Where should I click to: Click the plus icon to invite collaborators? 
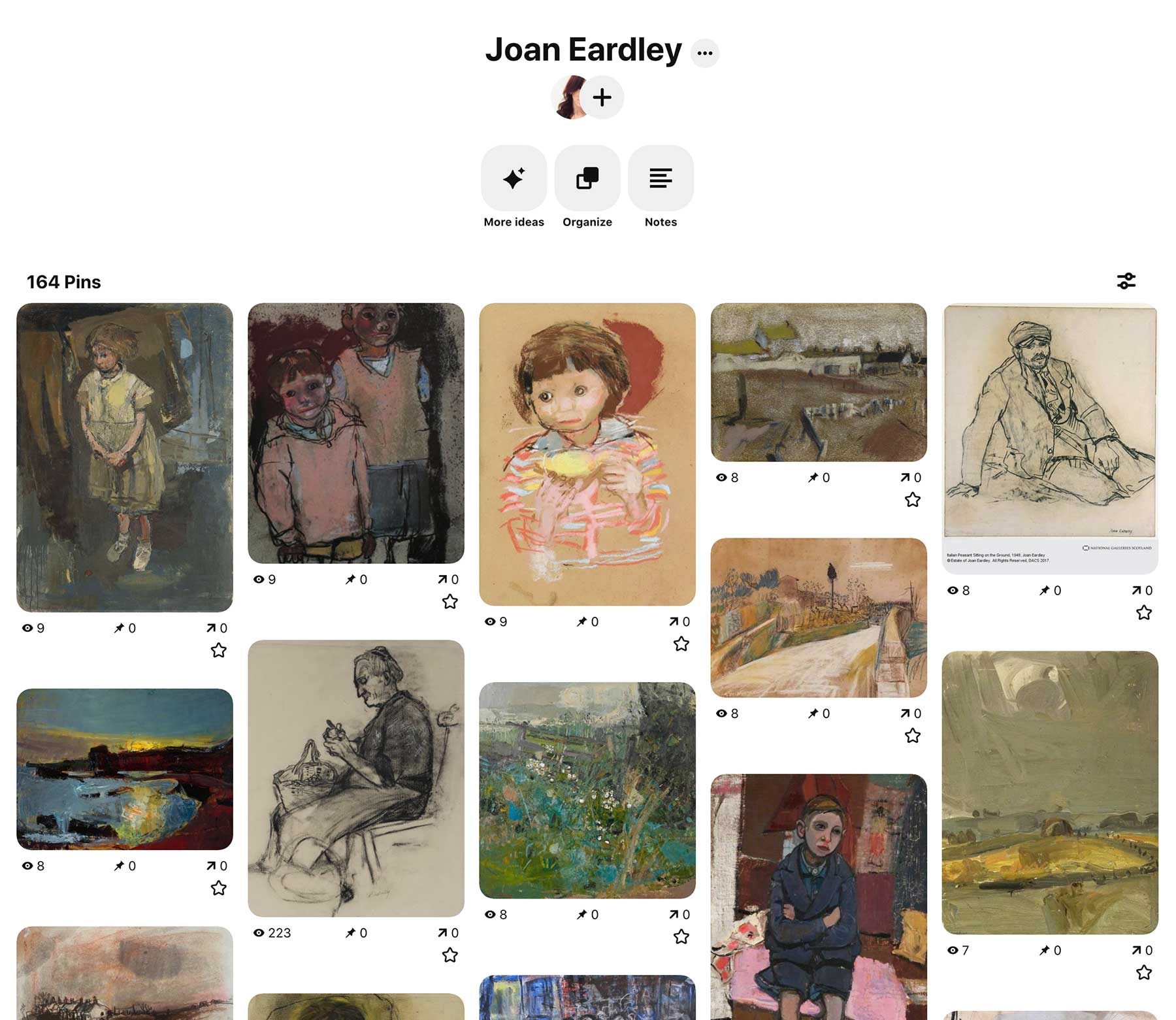click(x=602, y=97)
